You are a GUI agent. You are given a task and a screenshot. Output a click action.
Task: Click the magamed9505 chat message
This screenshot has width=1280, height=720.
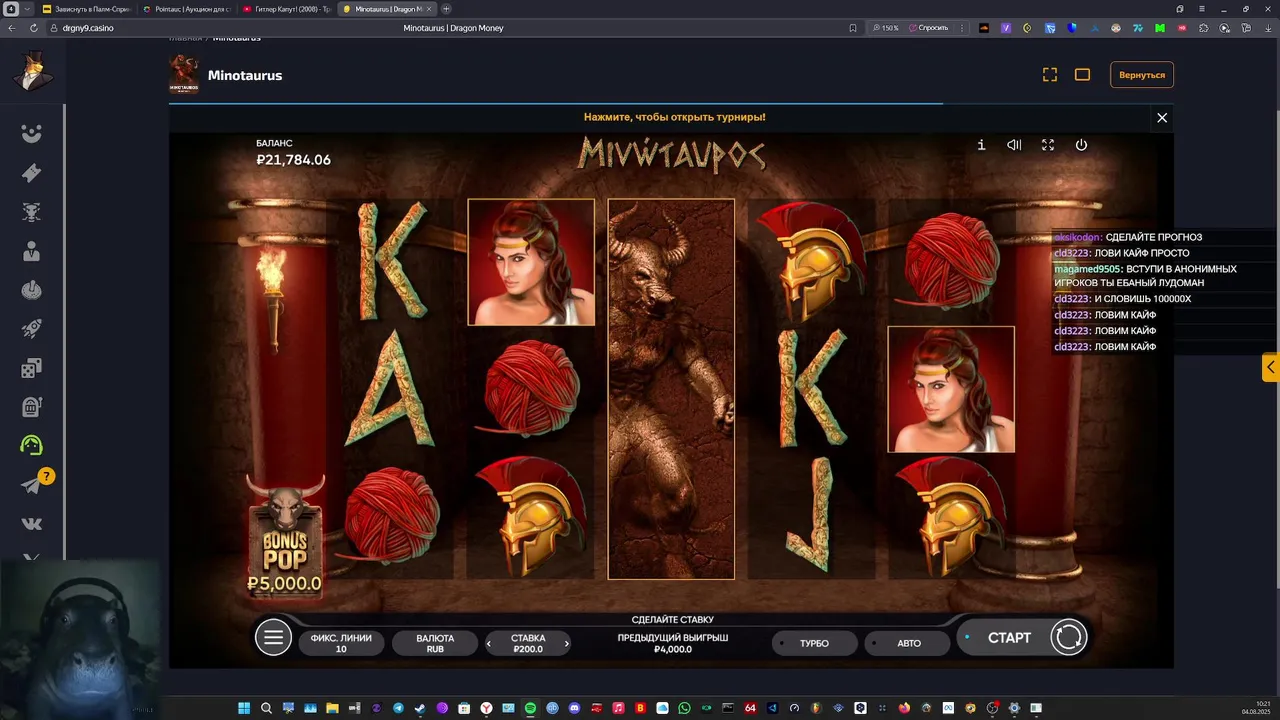[x=1146, y=276]
